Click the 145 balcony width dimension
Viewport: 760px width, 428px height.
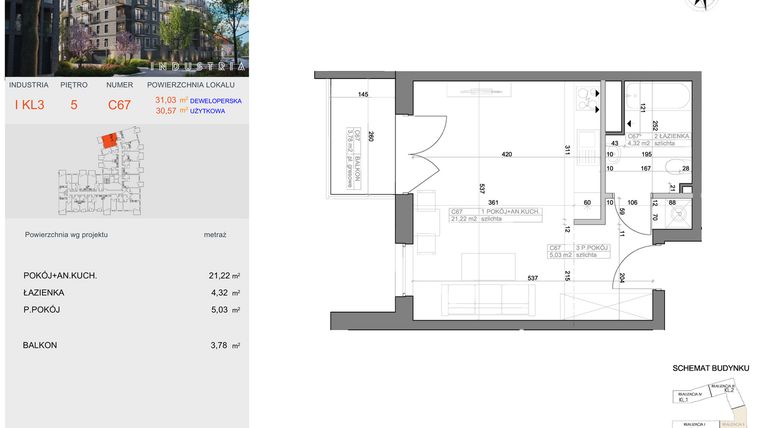(x=363, y=95)
